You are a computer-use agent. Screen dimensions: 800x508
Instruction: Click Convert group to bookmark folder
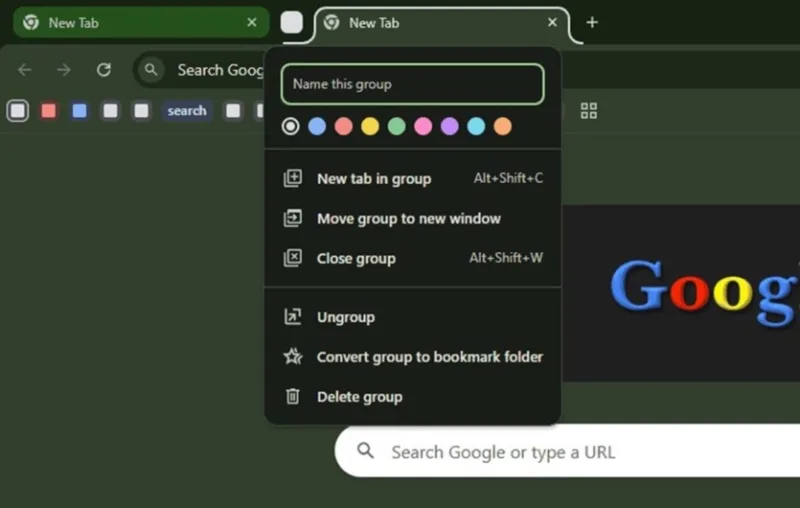[429, 357]
